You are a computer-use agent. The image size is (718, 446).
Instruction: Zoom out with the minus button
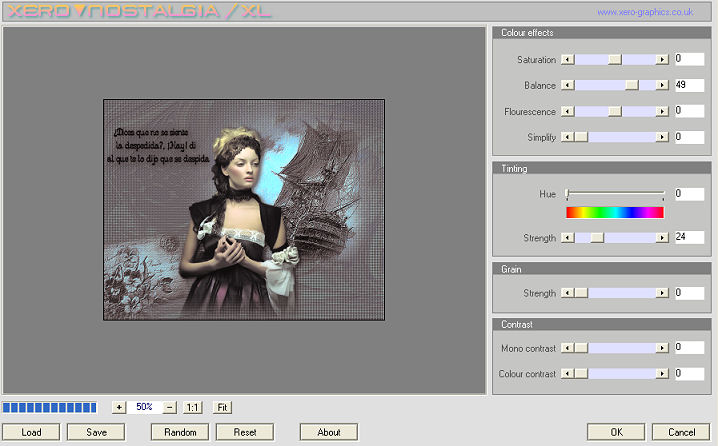(x=169, y=407)
